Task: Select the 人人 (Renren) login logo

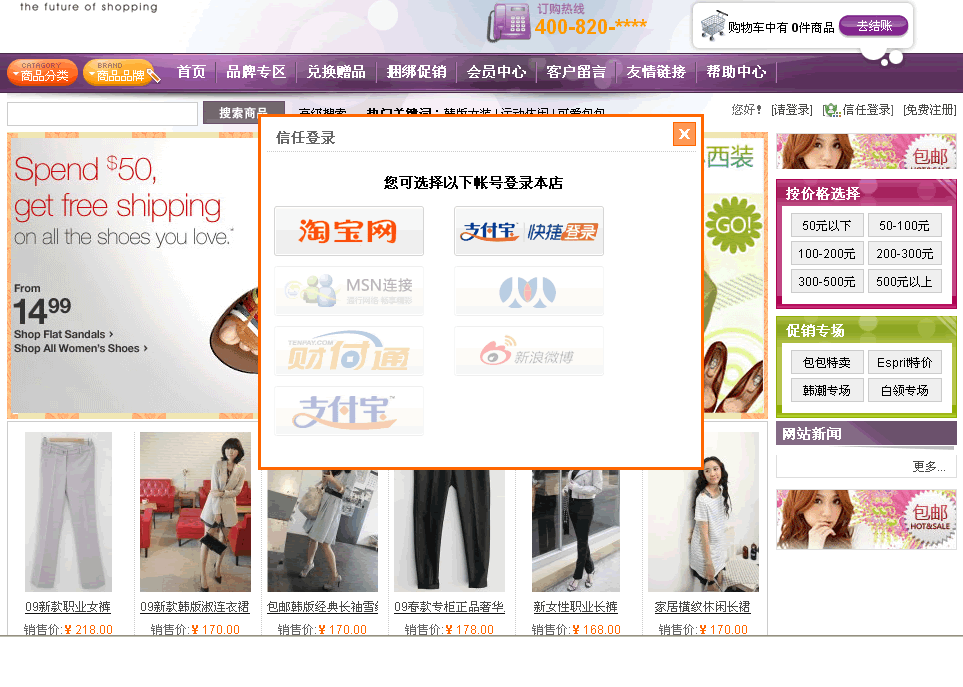Action: 529,291
